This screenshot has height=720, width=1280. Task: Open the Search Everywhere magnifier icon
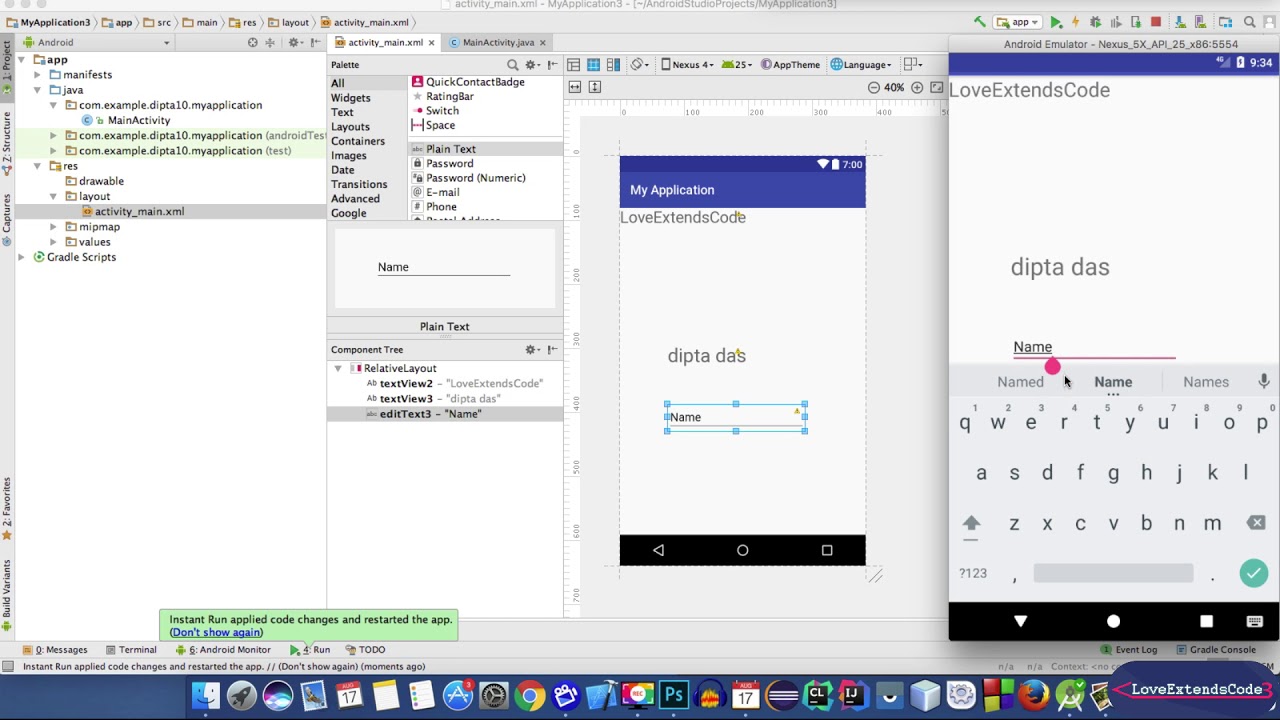point(1250,22)
